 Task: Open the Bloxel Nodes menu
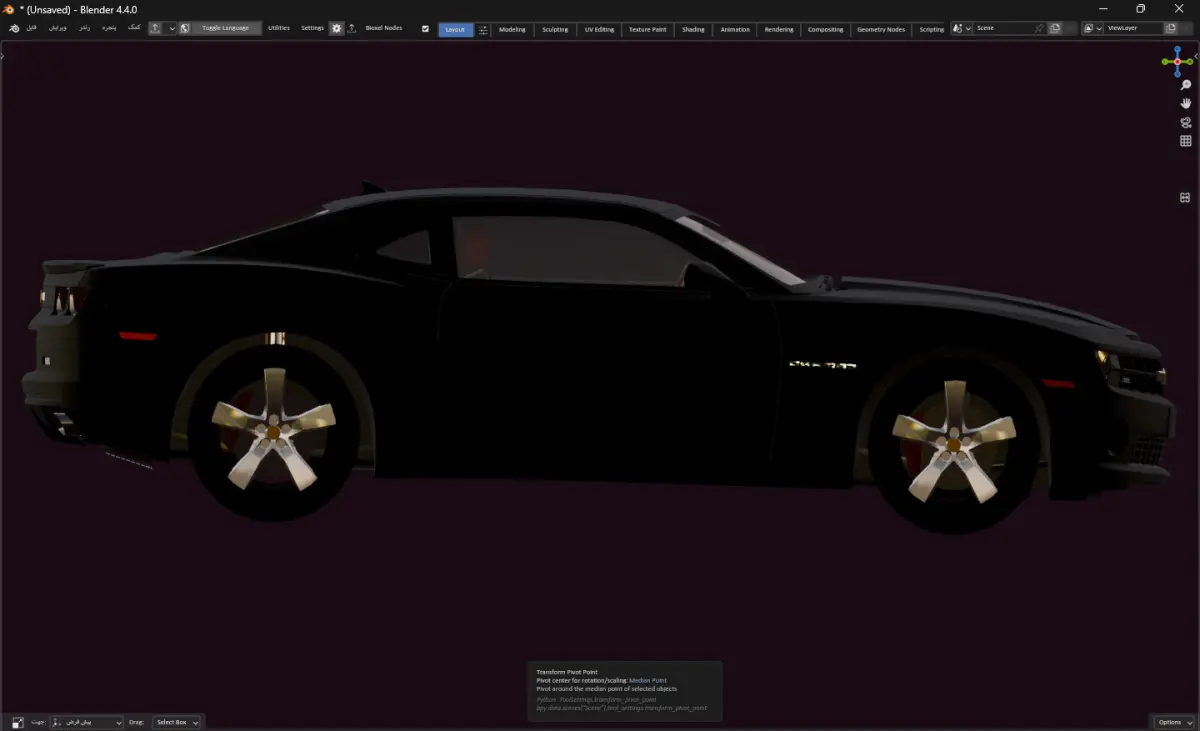point(384,28)
